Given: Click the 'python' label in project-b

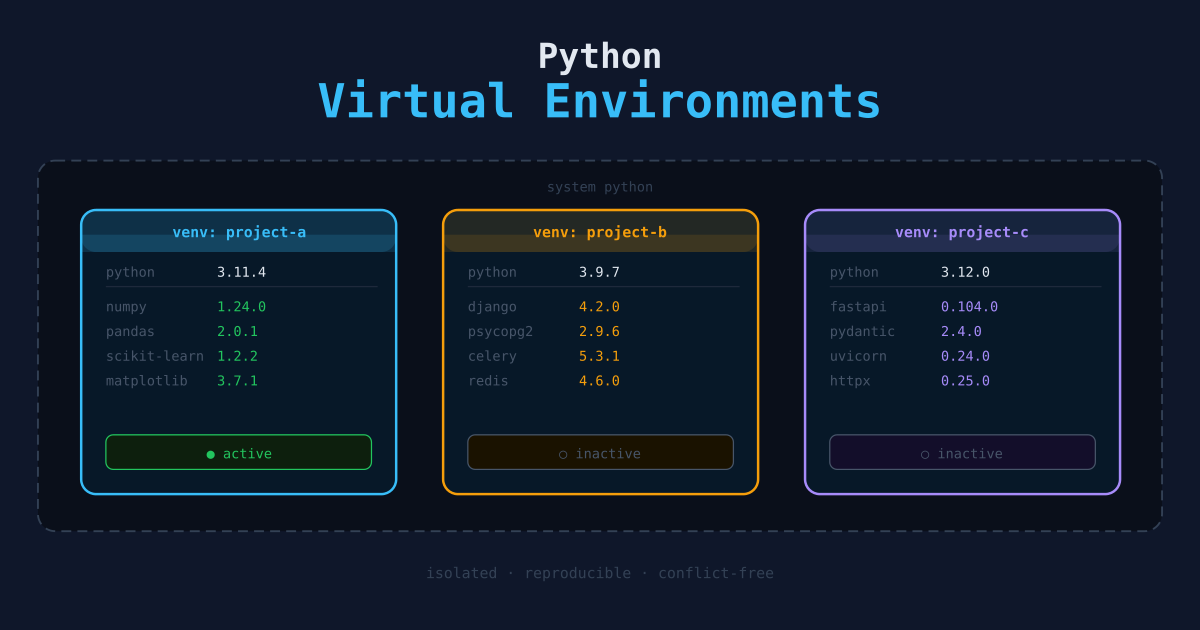Looking at the screenshot, I should coord(492,272).
